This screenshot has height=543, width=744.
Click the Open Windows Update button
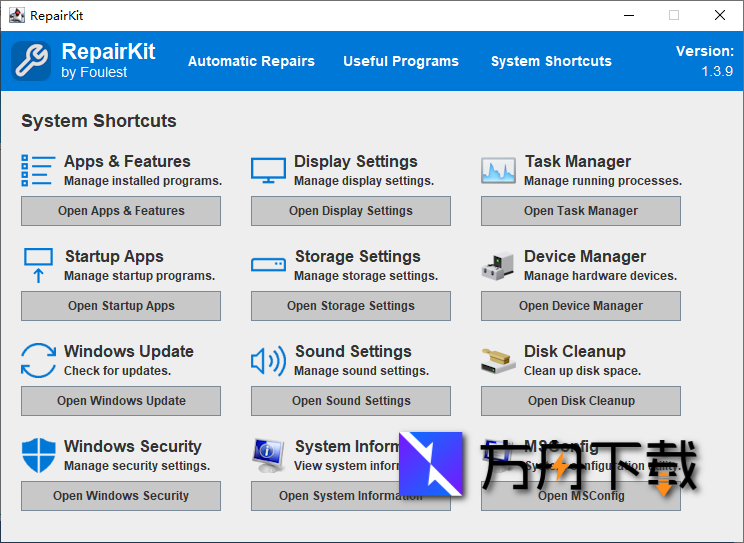point(121,401)
